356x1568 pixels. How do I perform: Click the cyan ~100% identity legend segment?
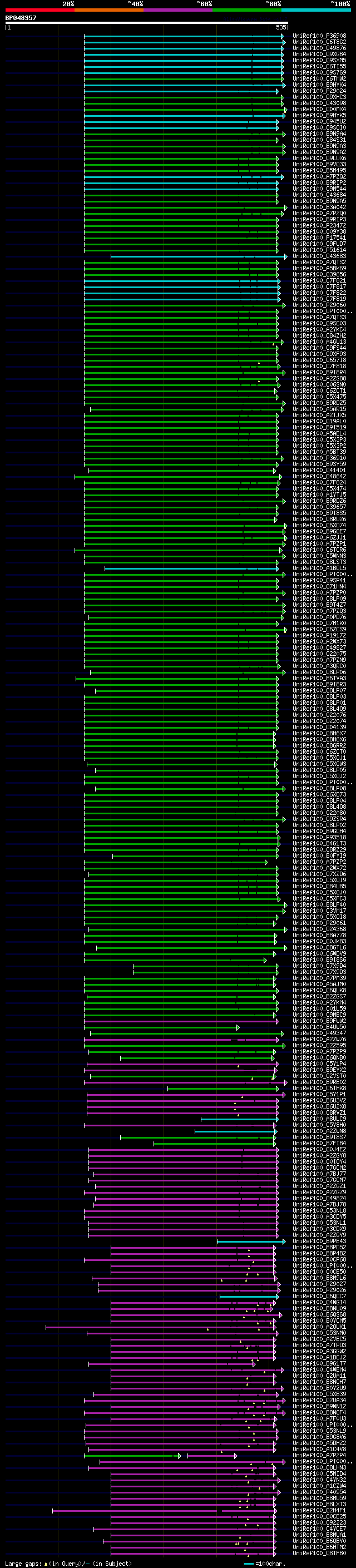pyautogui.click(x=316, y=10)
